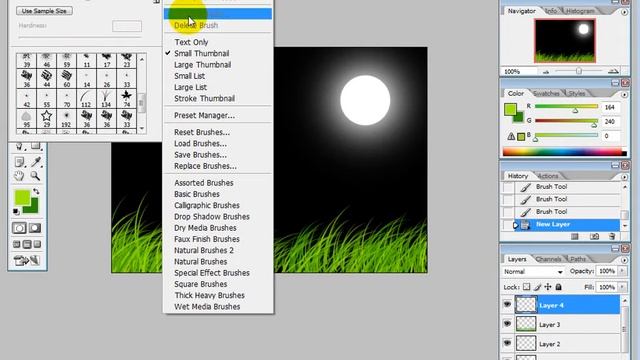This screenshot has width=640, height=360.
Task: Select Wet Media Brushes set
Action: coord(207,307)
